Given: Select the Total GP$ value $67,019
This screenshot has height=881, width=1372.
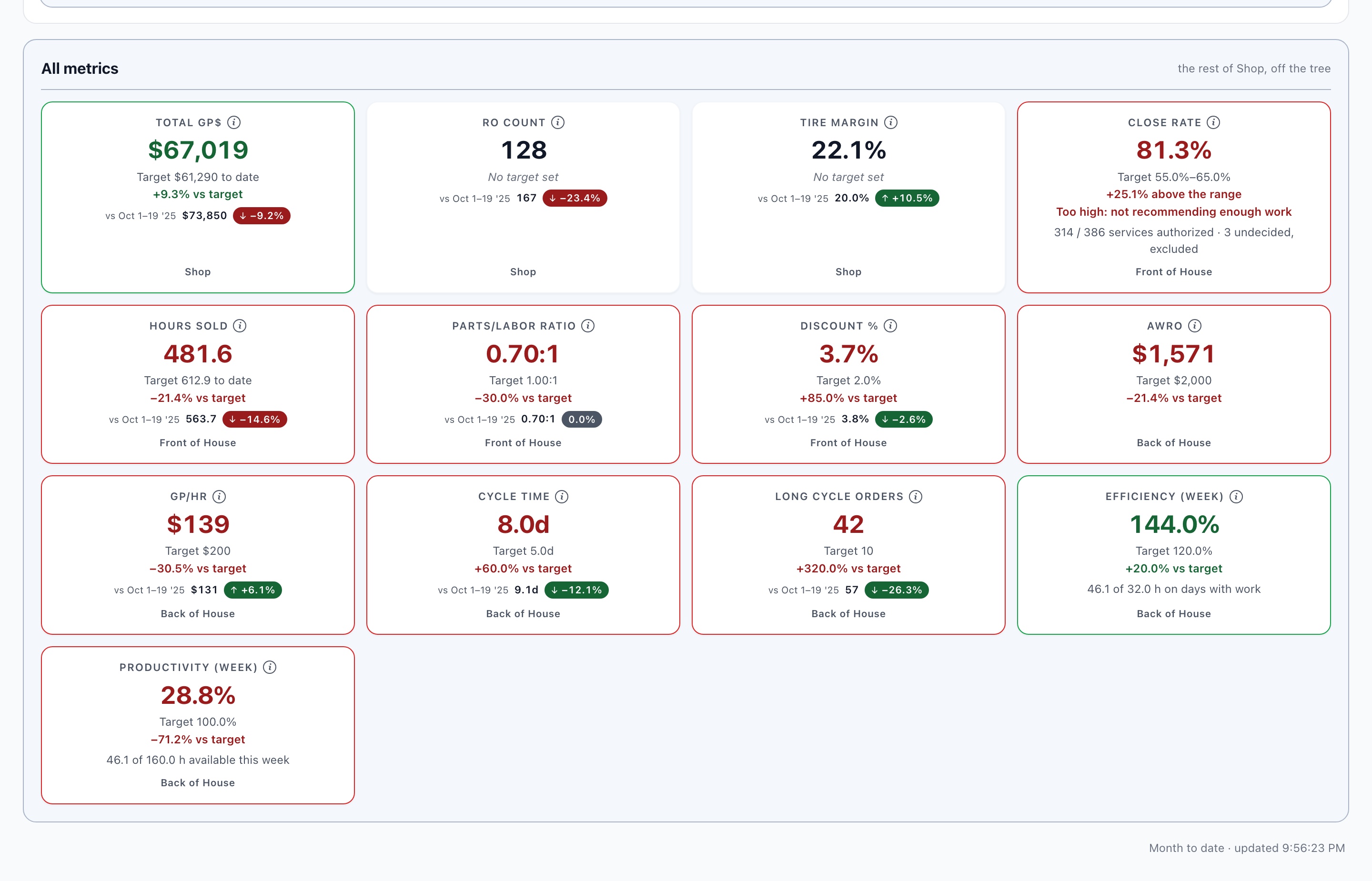Looking at the screenshot, I should click(x=198, y=150).
